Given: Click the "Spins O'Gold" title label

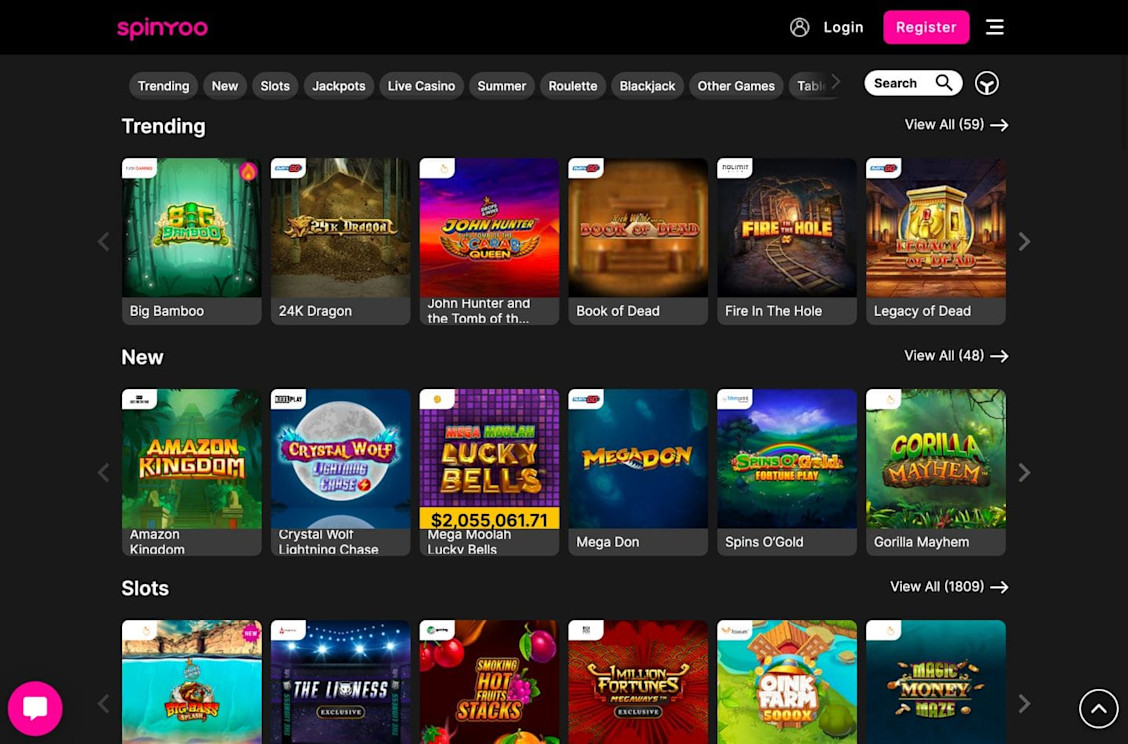Looking at the screenshot, I should 764,542.
